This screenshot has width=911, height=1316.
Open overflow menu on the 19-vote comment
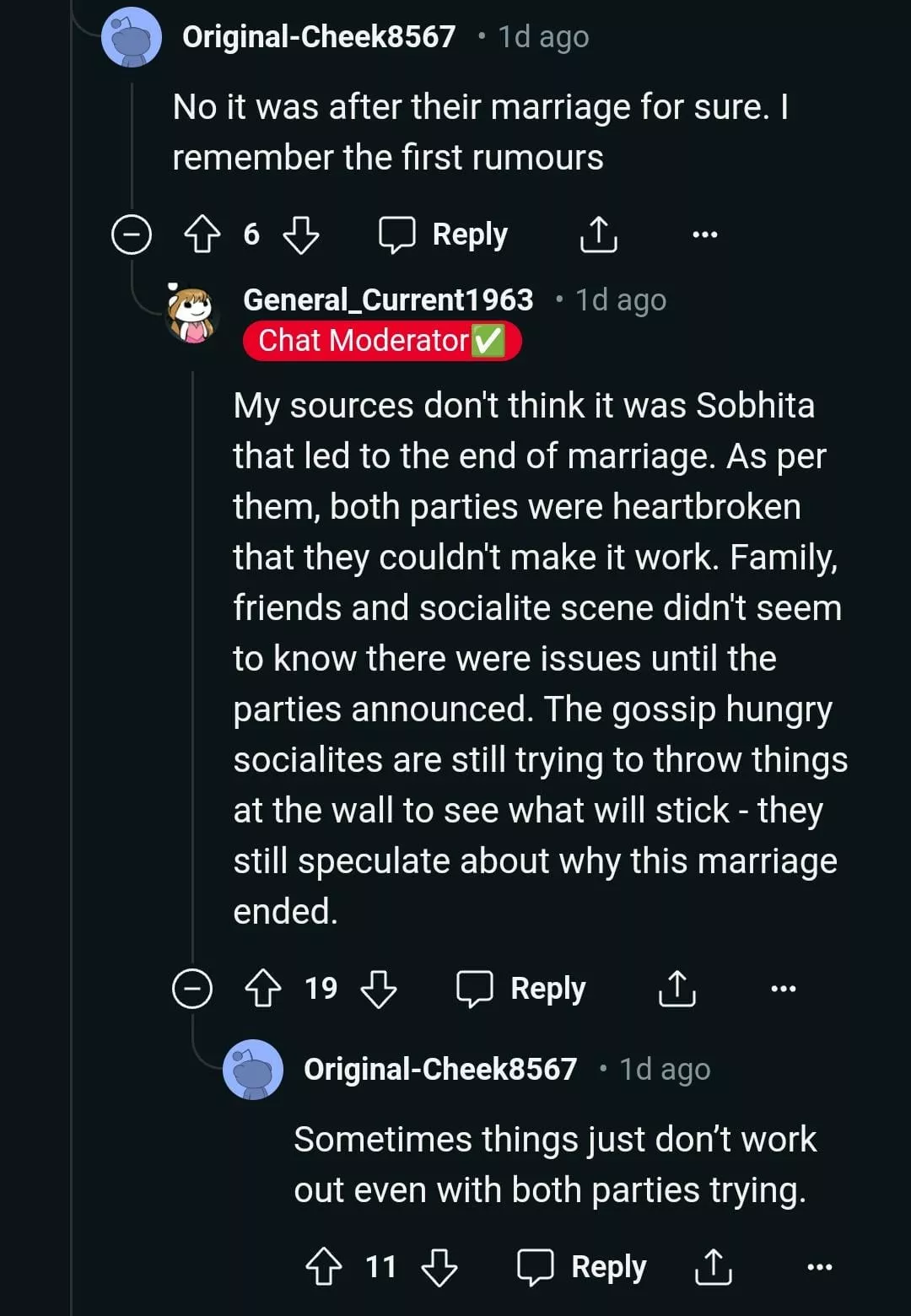pyautogui.click(x=783, y=988)
